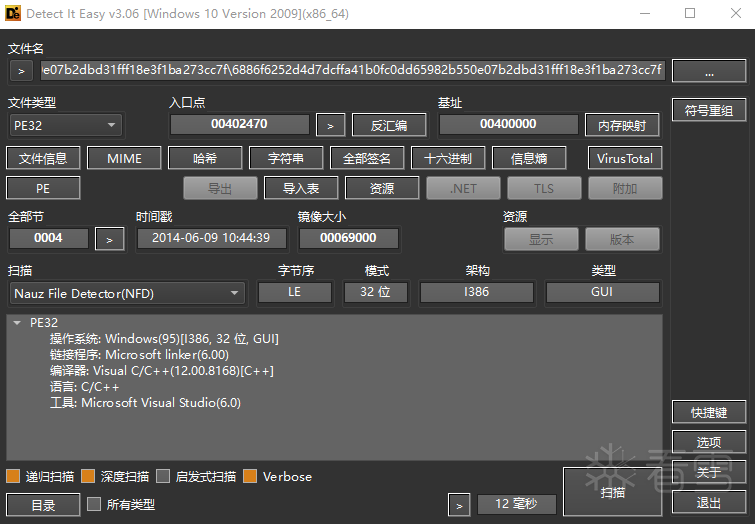
Task: Click the browse file button labeled ...
Action: 709,71
